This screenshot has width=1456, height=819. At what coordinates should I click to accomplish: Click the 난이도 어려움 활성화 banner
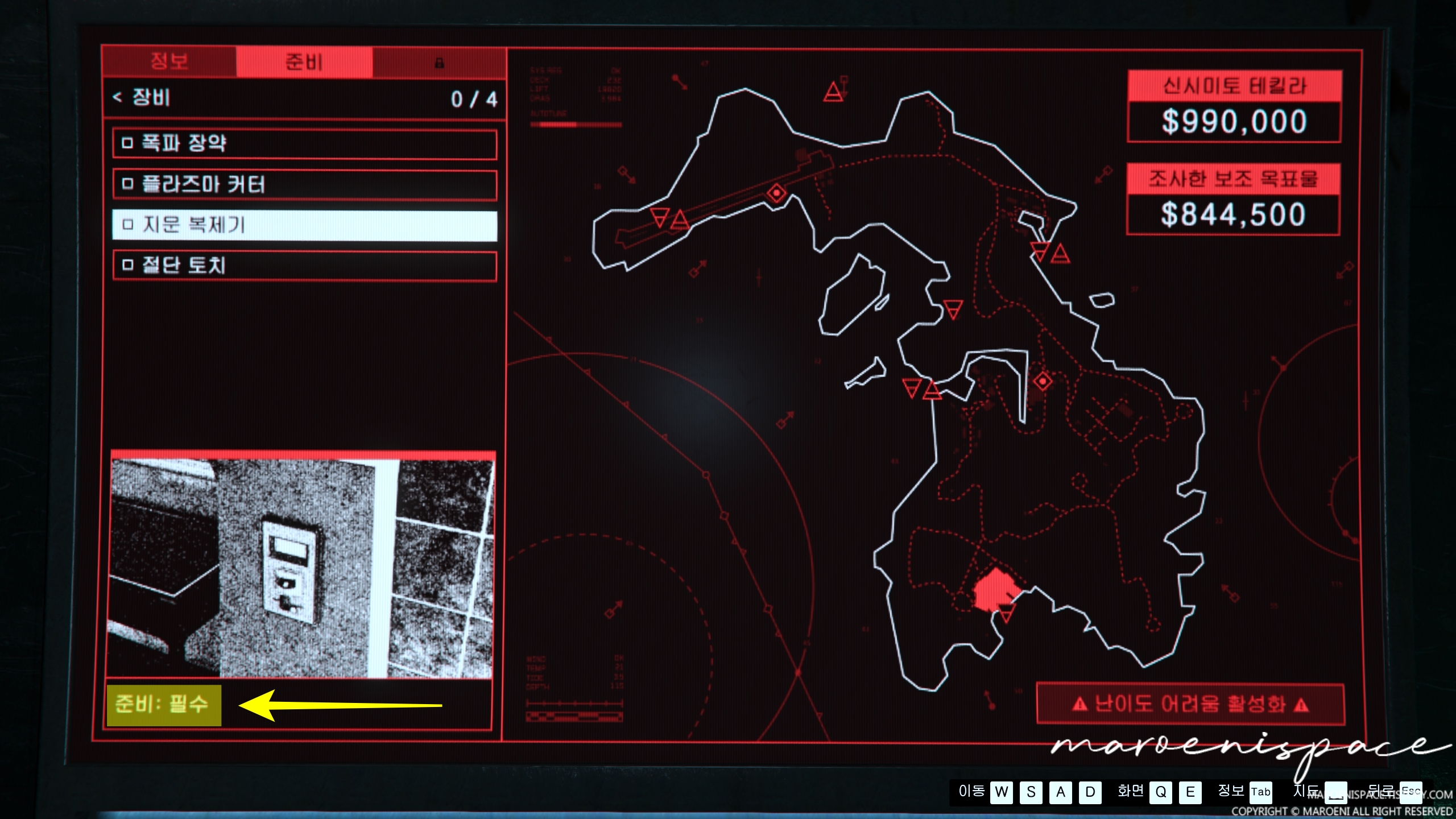(x=1190, y=705)
